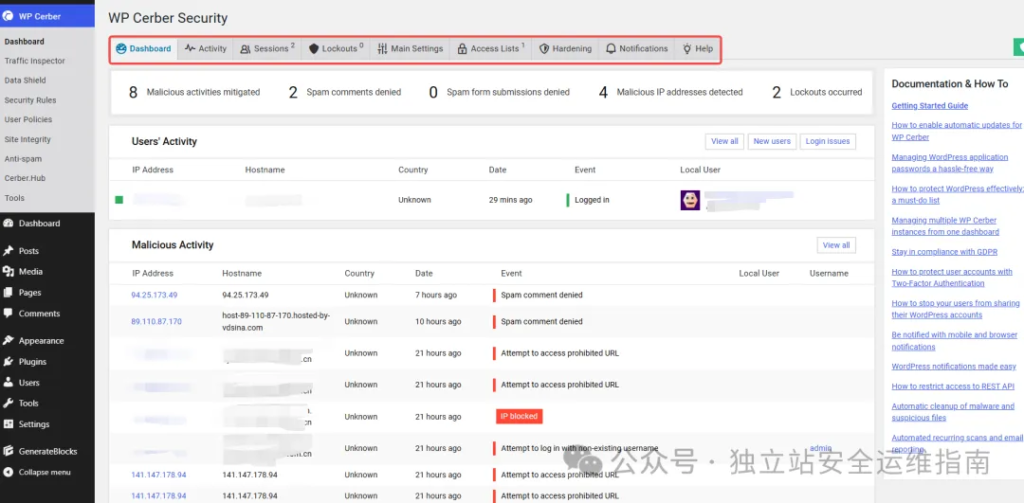Click the Login issues button

(x=827, y=141)
